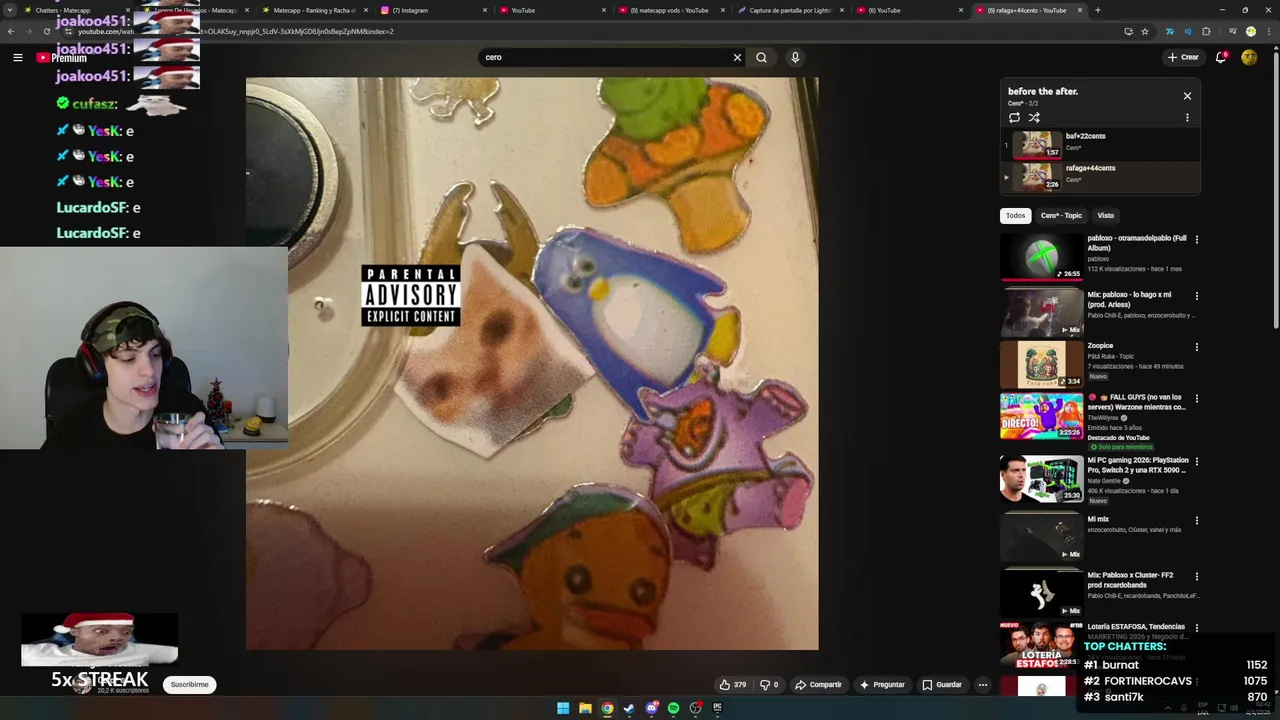The height and width of the screenshot is (720, 1280).
Task: Click the Suscribirme button
Action: (x=189, y=685)
